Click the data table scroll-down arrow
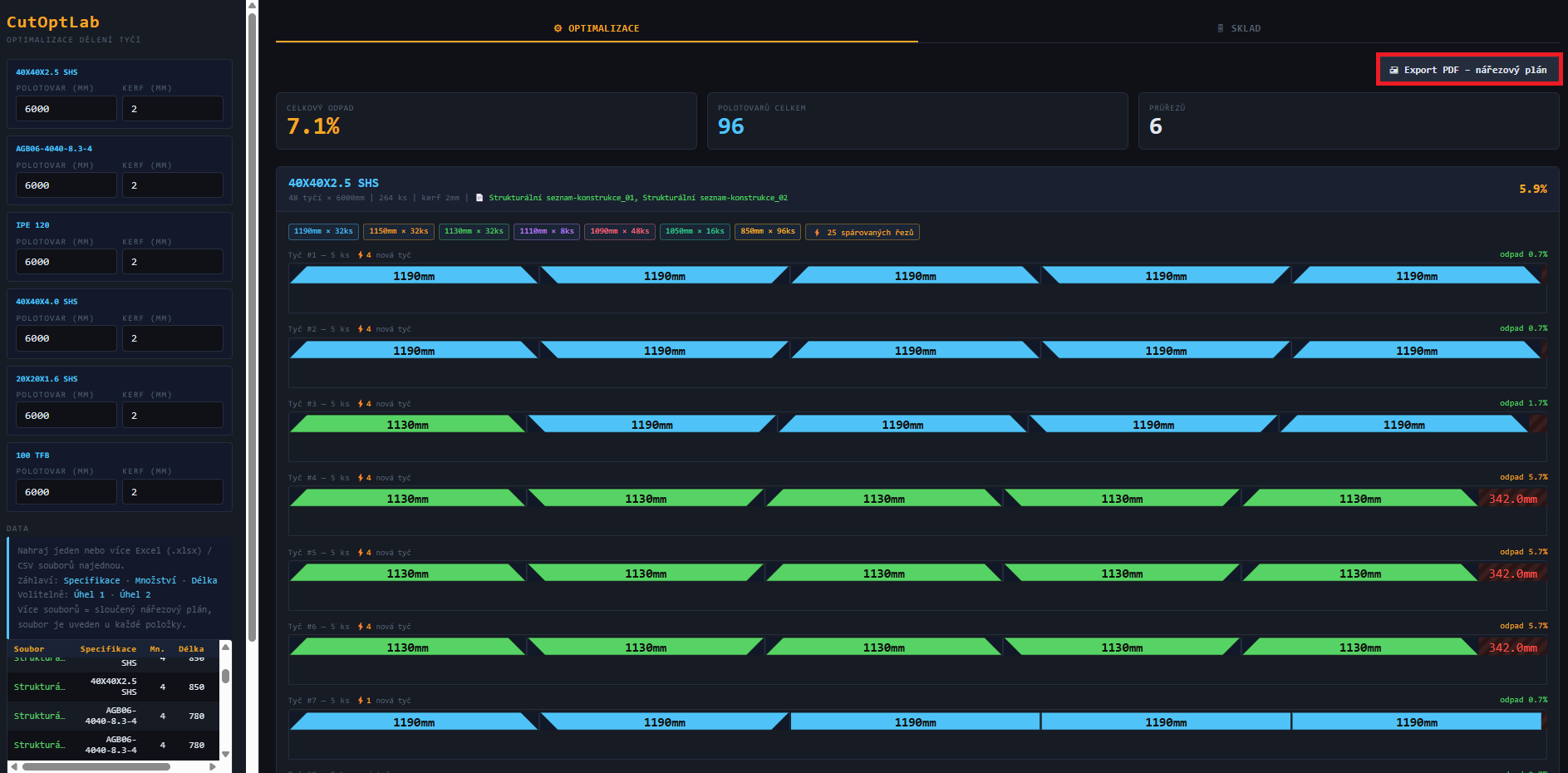1568x773 pixels. [225, 754]
